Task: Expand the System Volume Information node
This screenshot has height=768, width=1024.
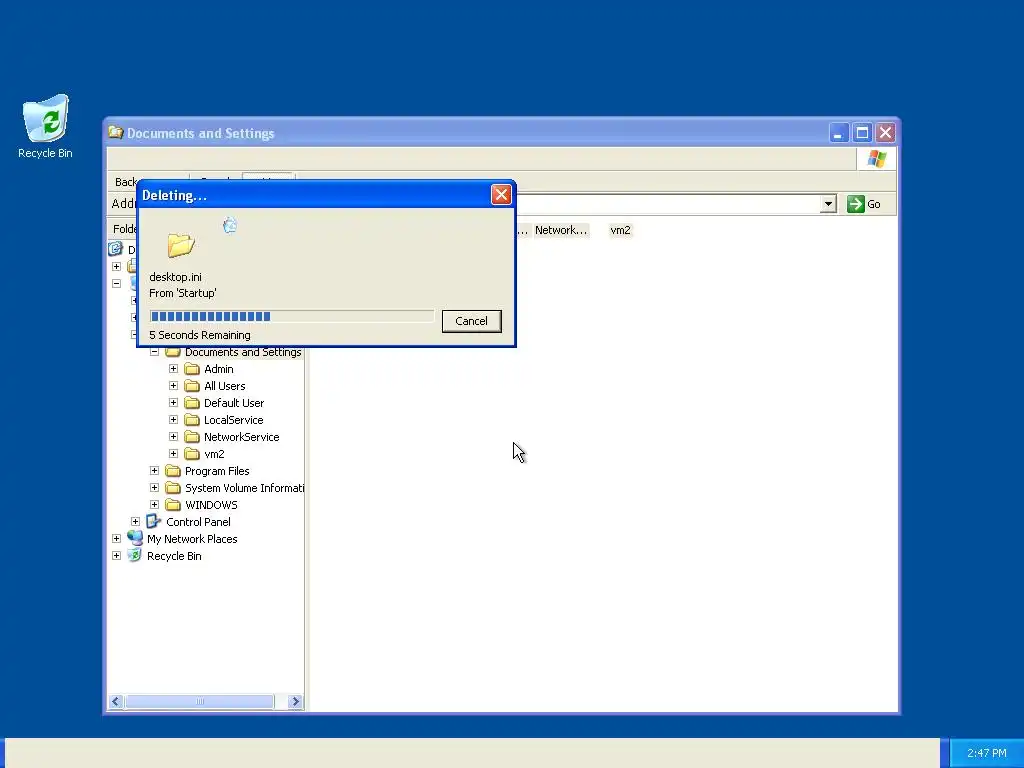Action: pyautogui.click(x=154, y=488)
